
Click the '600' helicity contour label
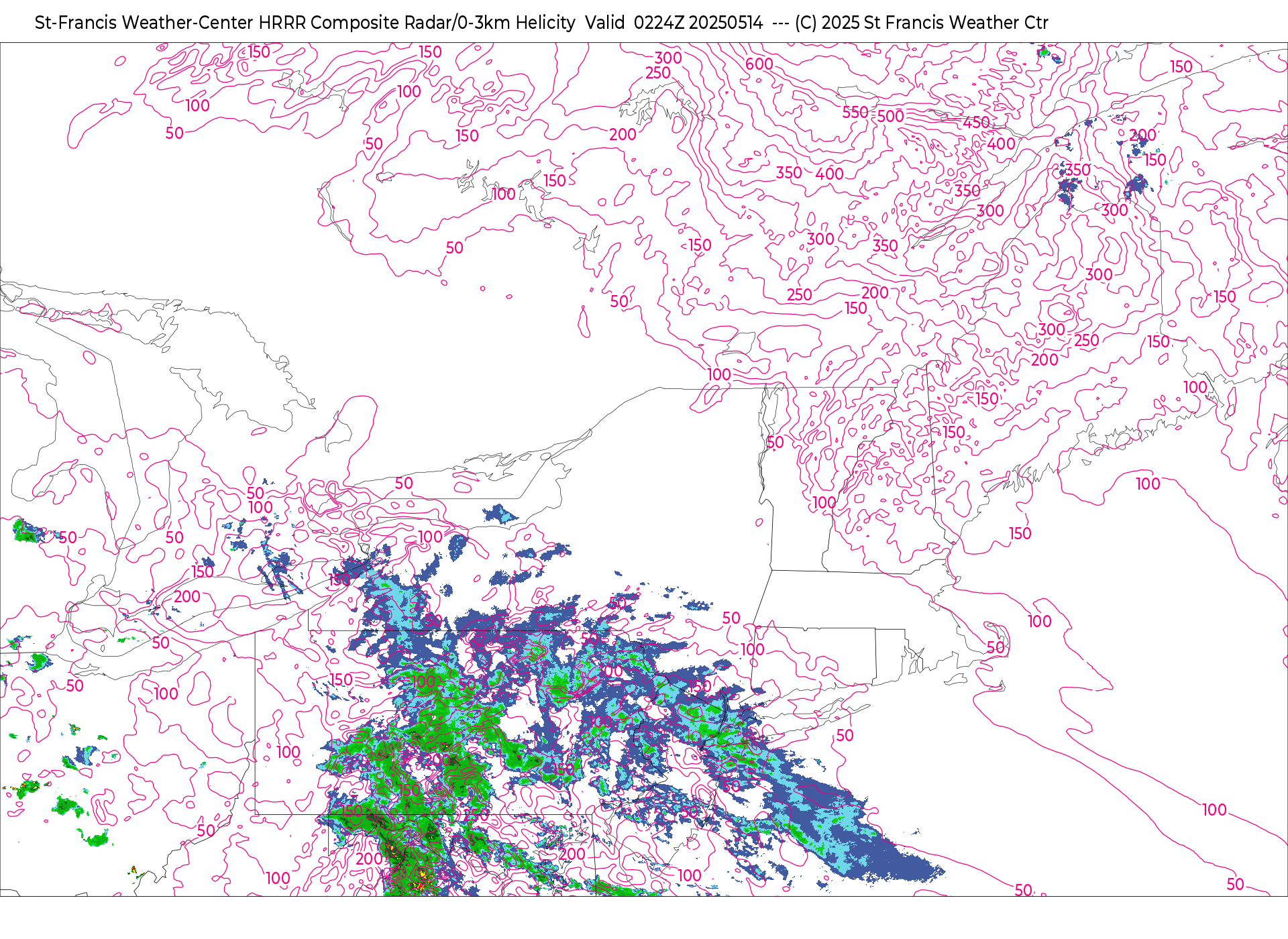click(759, 64)
